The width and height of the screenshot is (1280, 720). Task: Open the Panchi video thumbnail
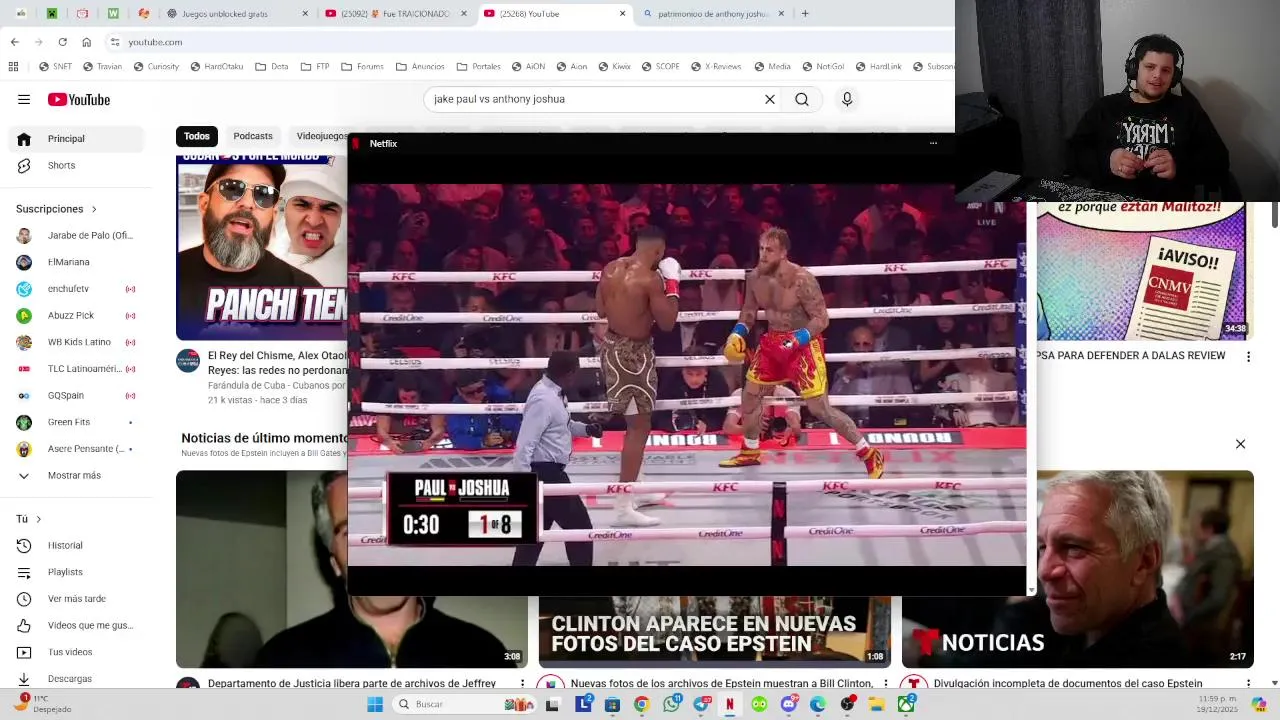click(262, 248)
